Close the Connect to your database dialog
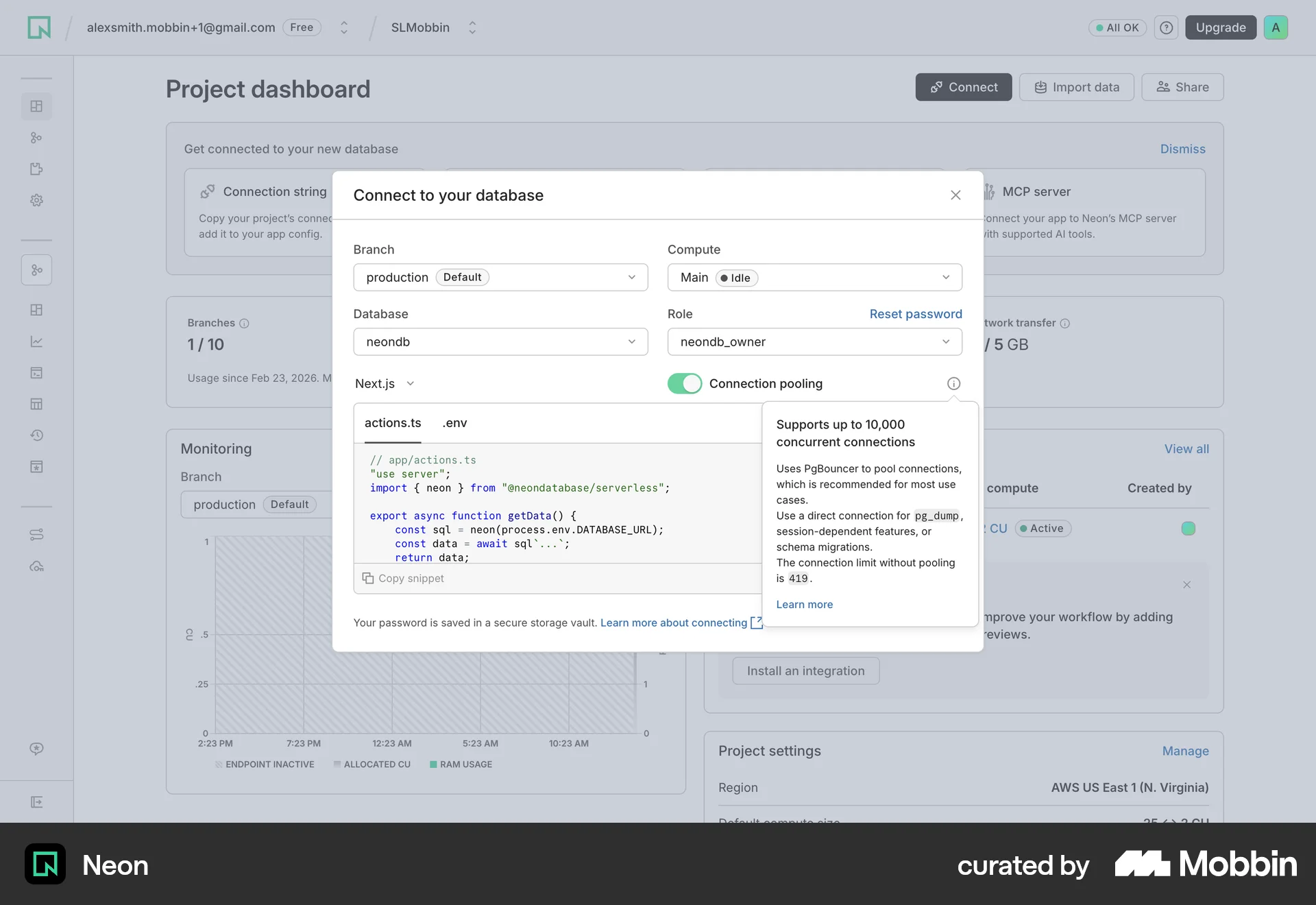The height and width of the screenshot is (905, 1316). pyautogui.click(x=955, y=195)
